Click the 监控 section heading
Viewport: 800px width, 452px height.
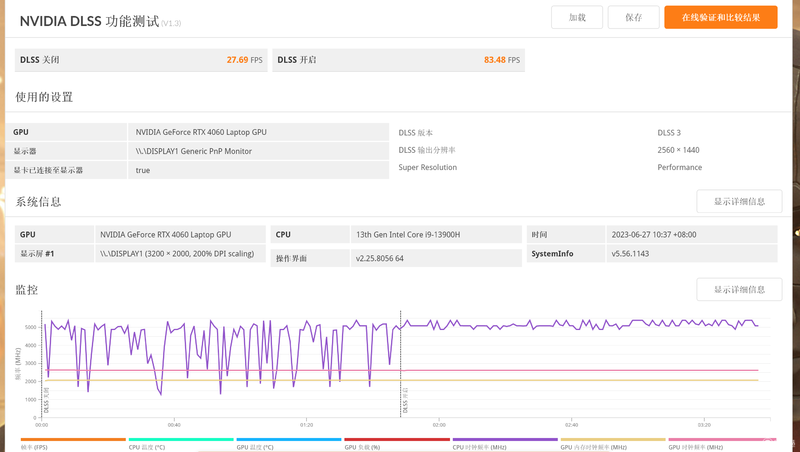click(x=27, y=290)
